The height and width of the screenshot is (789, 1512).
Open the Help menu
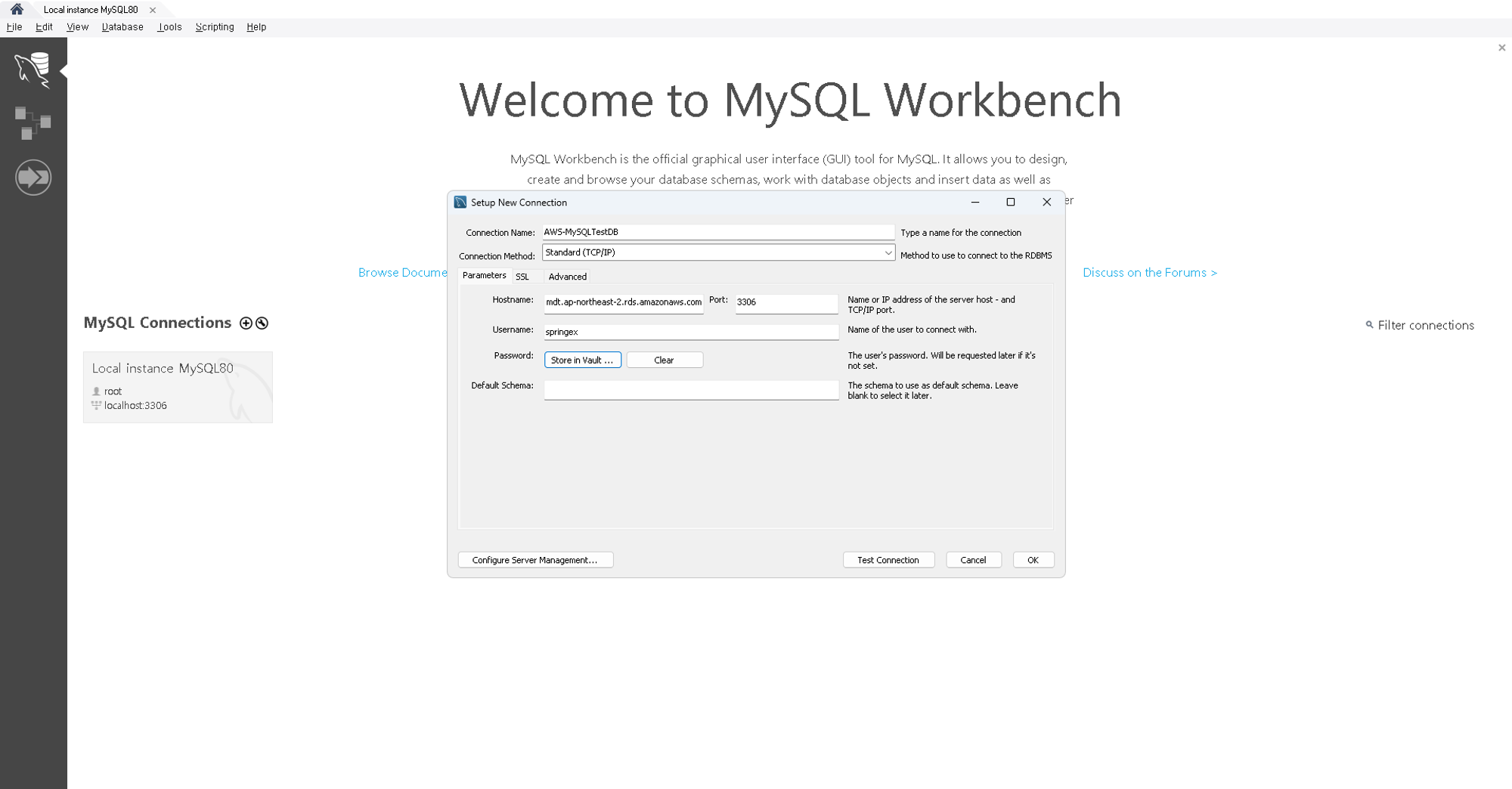(x=256, y=26)
